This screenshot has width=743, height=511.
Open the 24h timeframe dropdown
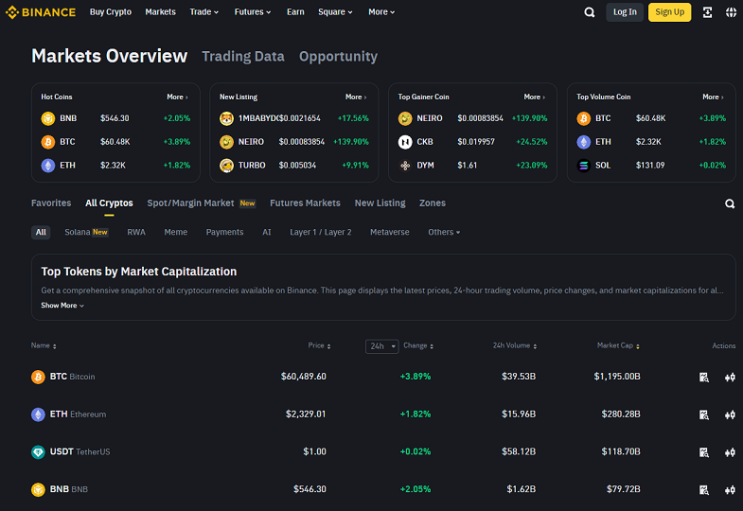[382, 347]
